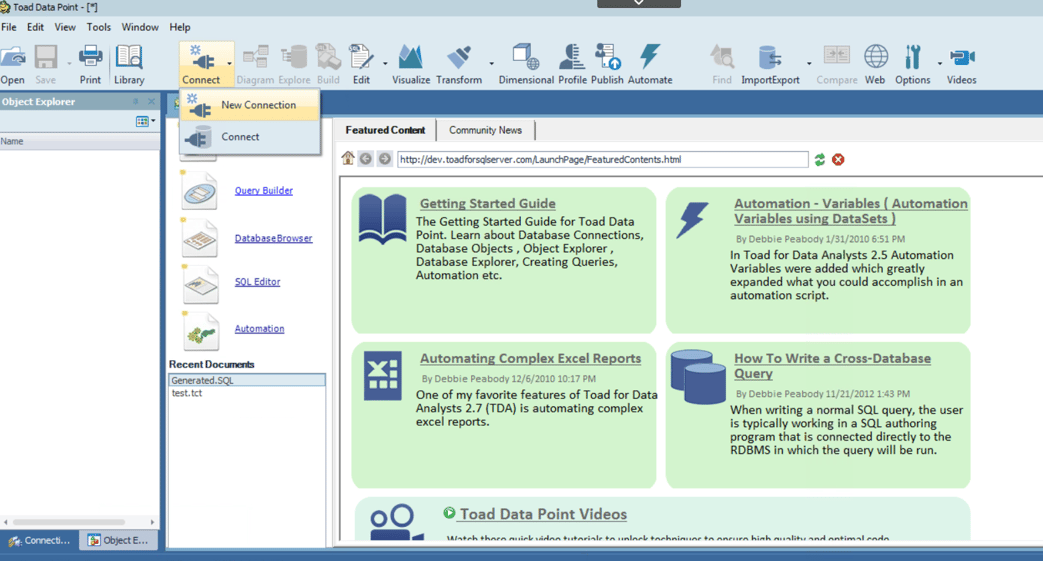
Task: Open the Visualize tool
Action: [410, 64]
